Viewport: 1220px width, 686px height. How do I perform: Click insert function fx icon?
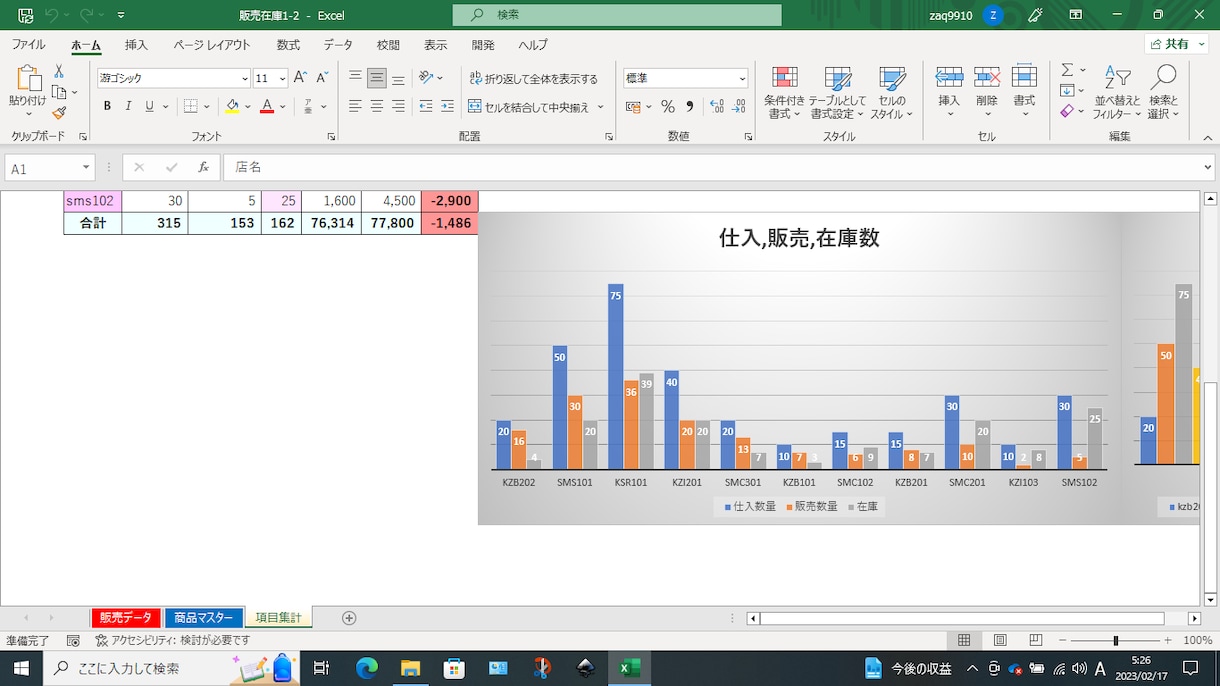pyautogui.click(x=203, y=168)
